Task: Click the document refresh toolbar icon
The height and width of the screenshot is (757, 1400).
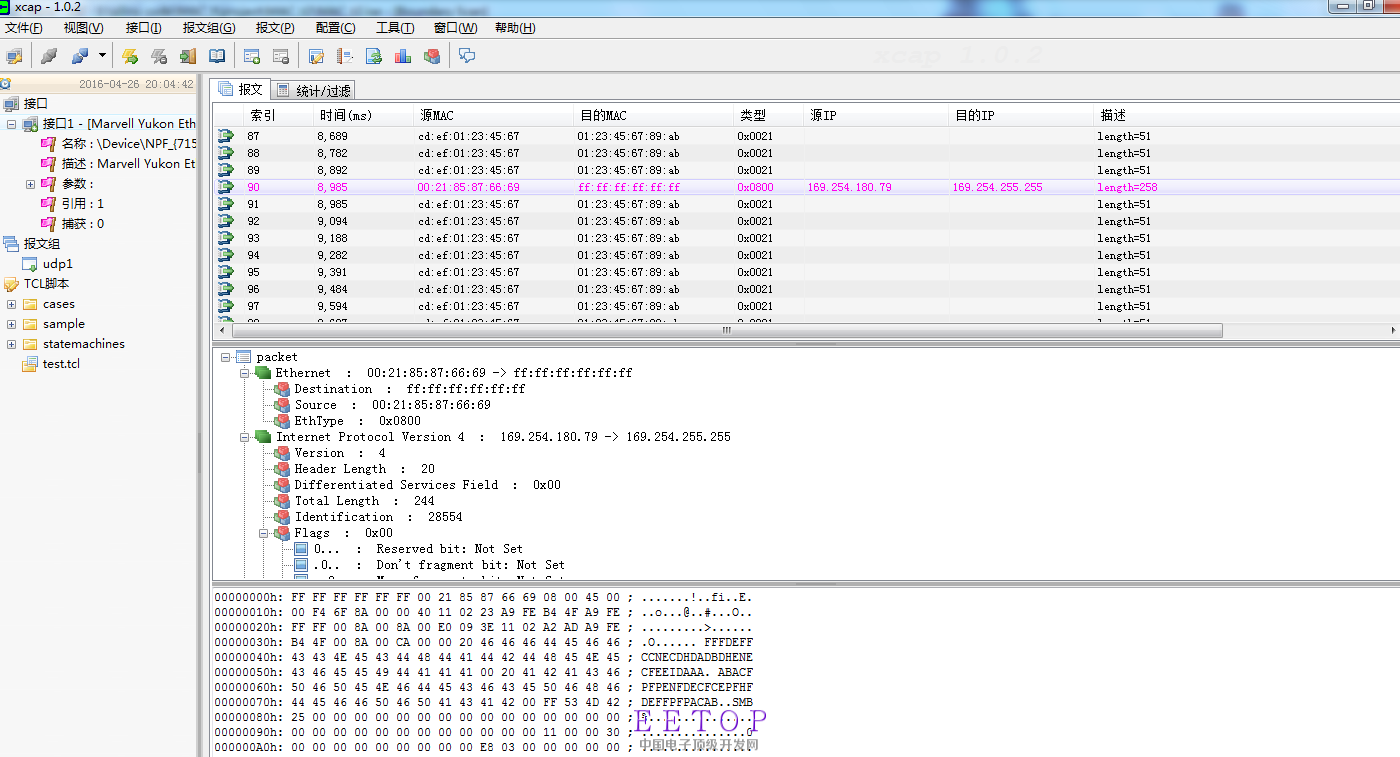Action: point(374,56)
